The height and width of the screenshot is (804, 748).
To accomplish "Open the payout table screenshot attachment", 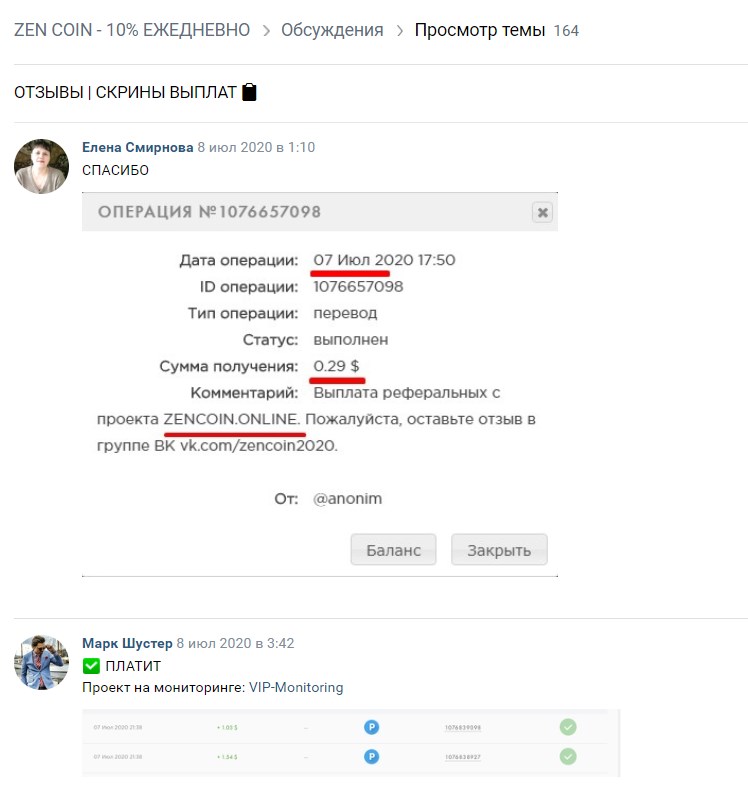I will click(351, 743).
